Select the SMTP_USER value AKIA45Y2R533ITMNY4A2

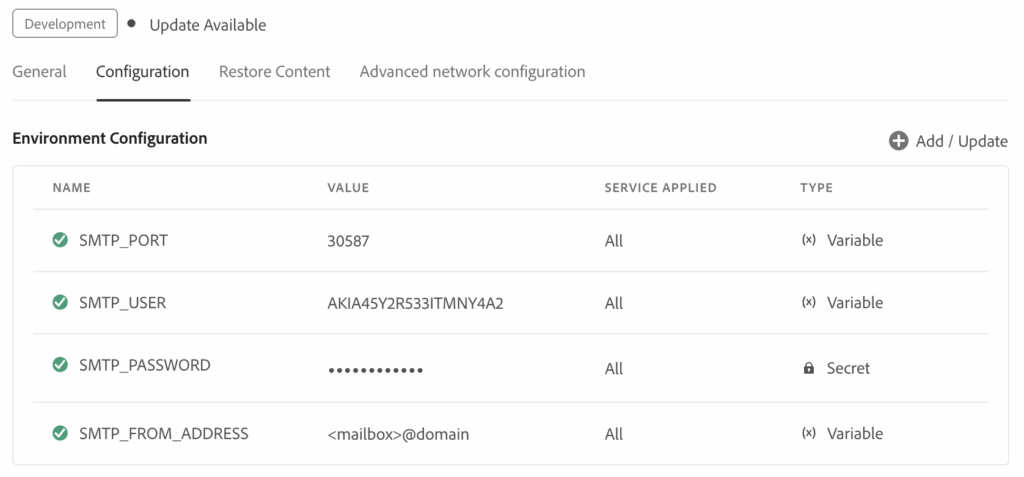click(x=415, y=303)
